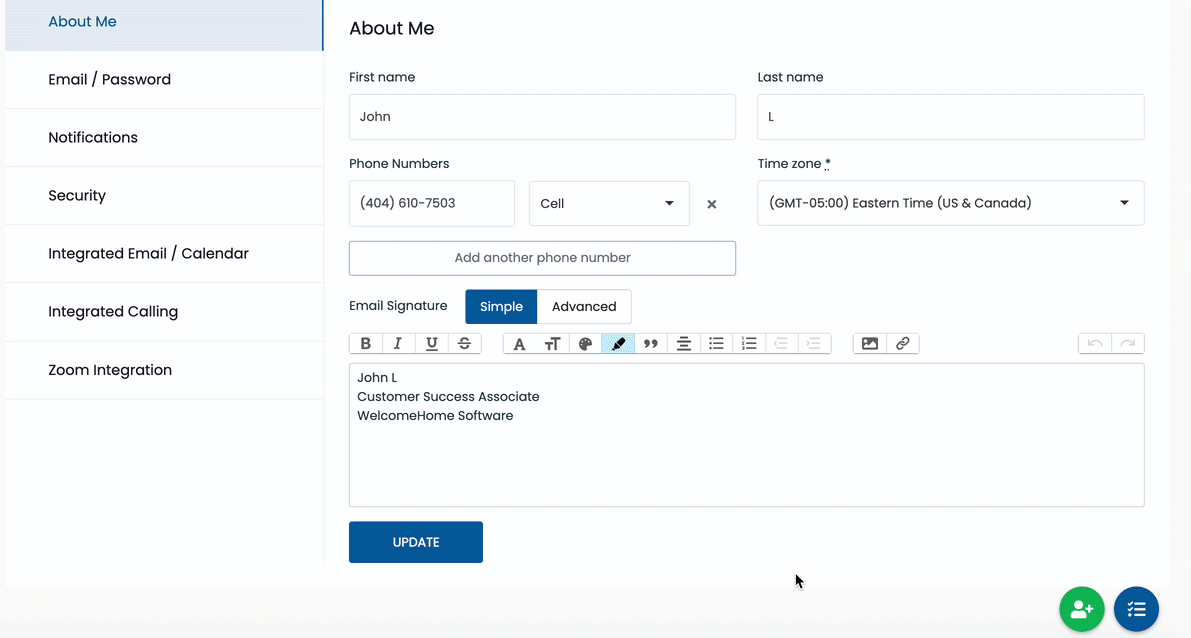Click the indent icon
Viewport: 1191px width, 638px height.
point(813,343)
